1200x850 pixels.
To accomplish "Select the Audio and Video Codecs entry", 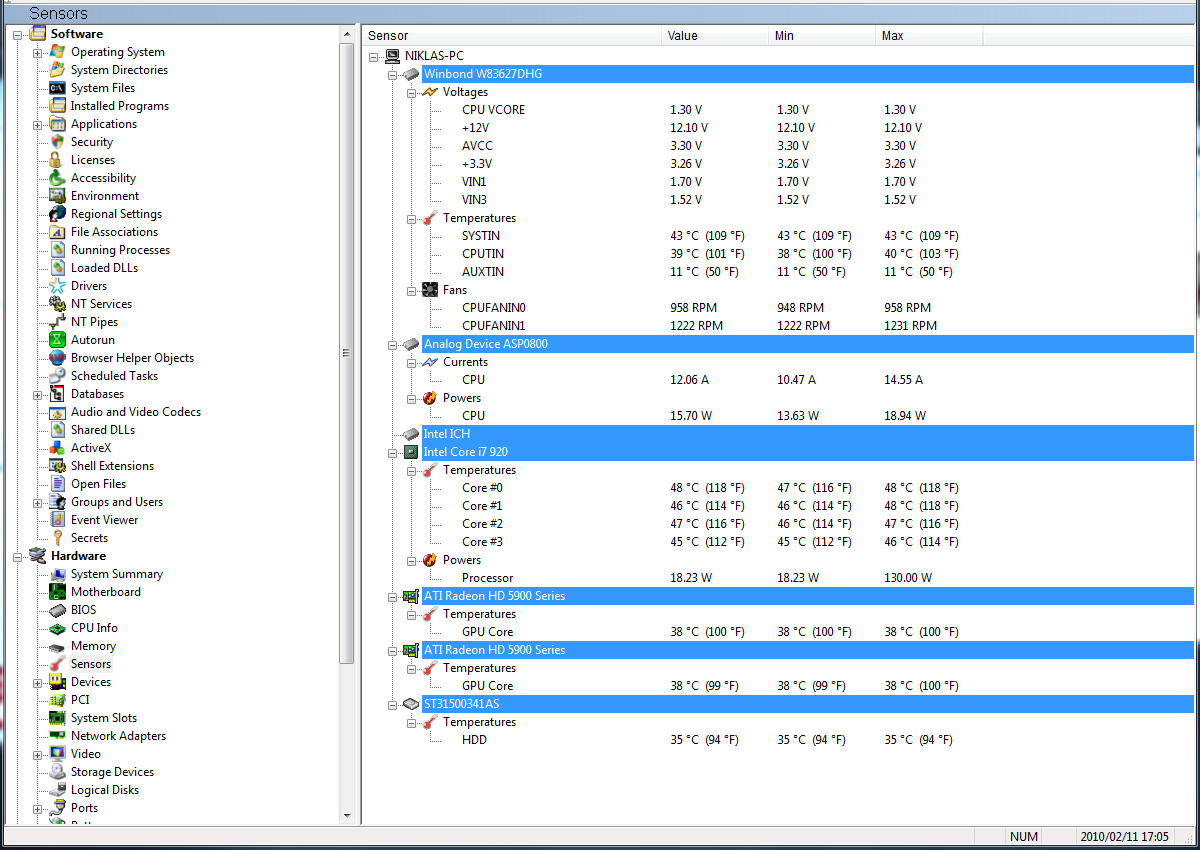I will [x=136, y=412].
